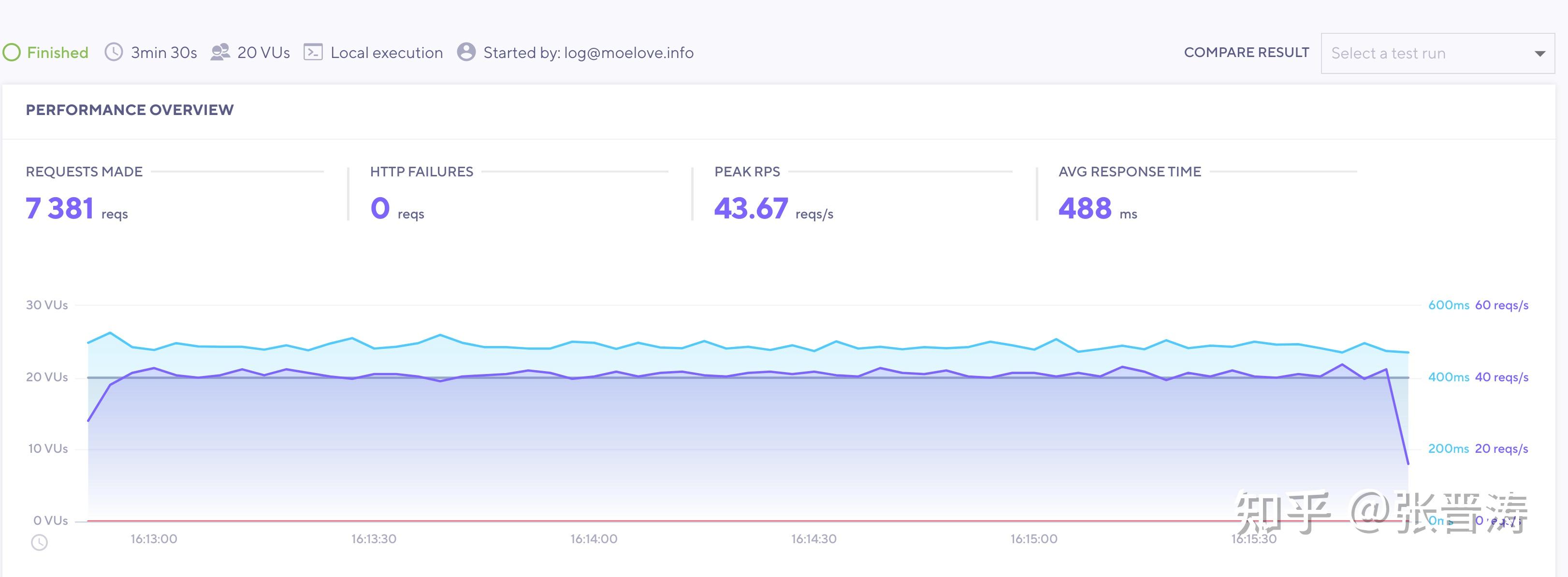Screen dimensions: 1568x577
Task: Click the 600ms response time axis label
Action: (1448, 305)
